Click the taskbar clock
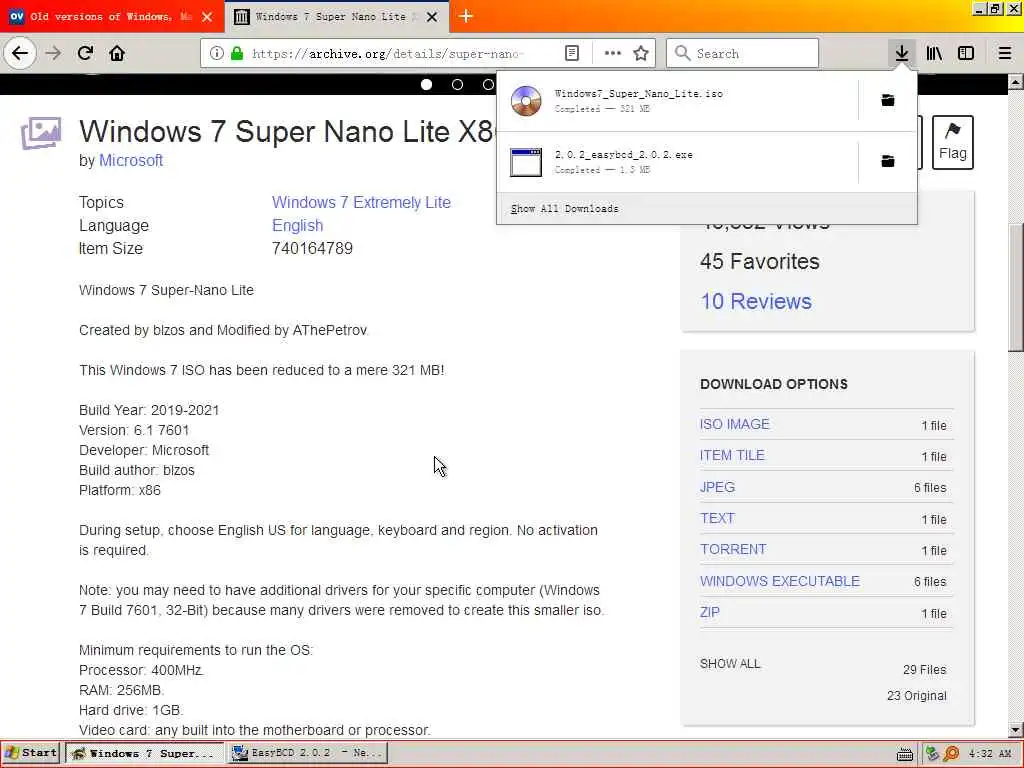This screenshot has height=768, width=1024. [x=990, y=754]
